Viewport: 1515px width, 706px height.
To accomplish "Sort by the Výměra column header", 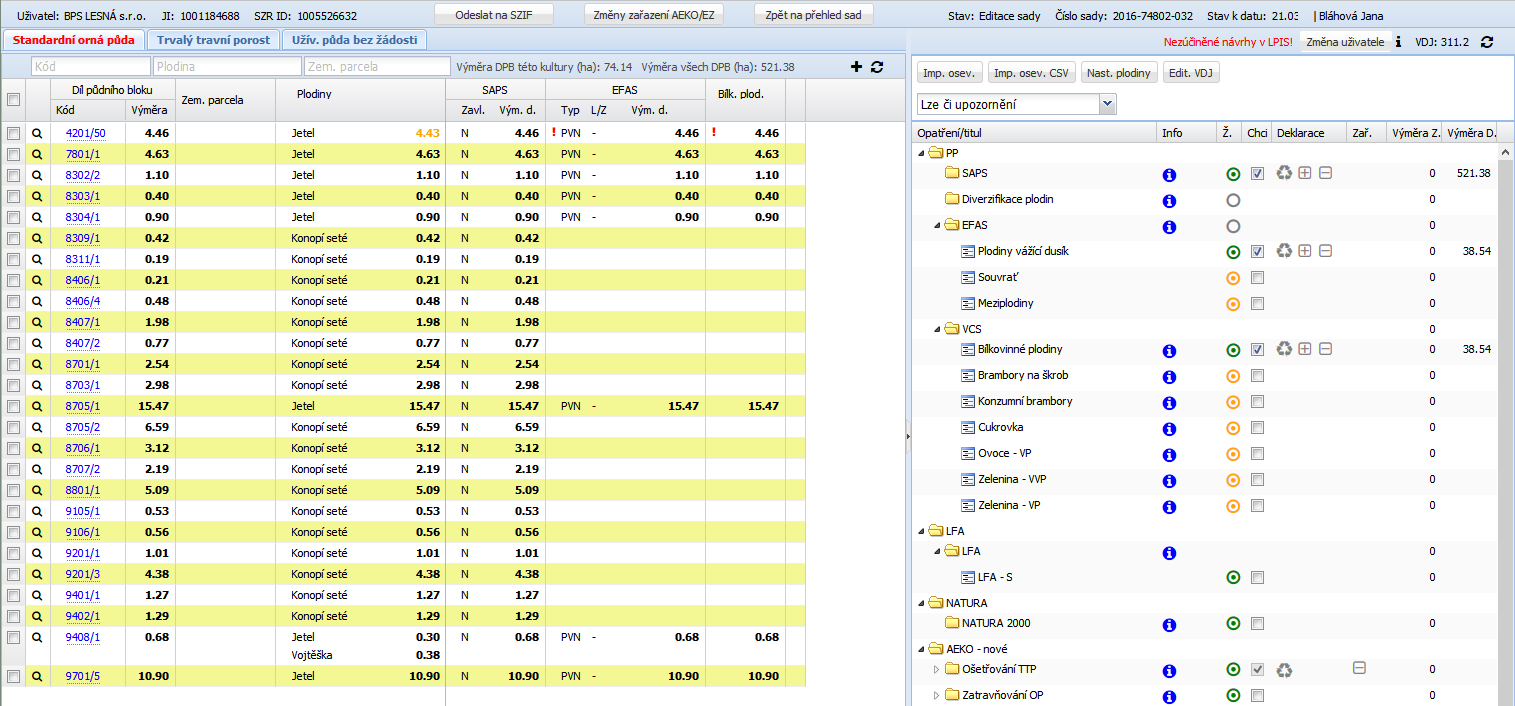I will pos(150,110).
